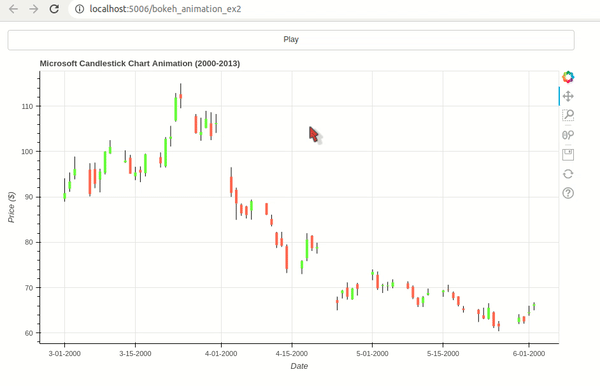Image resolution: width=600 pixels, height=386 pixels.
Task: Click the 60 price tick label
Action: [30, 333]
